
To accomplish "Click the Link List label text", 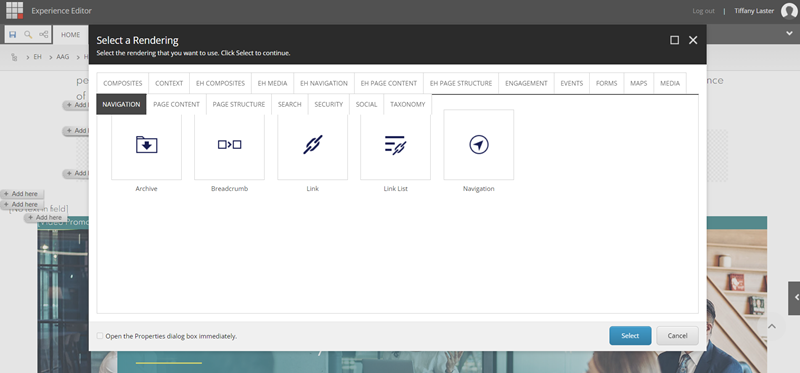I will [x=395, y=189].
